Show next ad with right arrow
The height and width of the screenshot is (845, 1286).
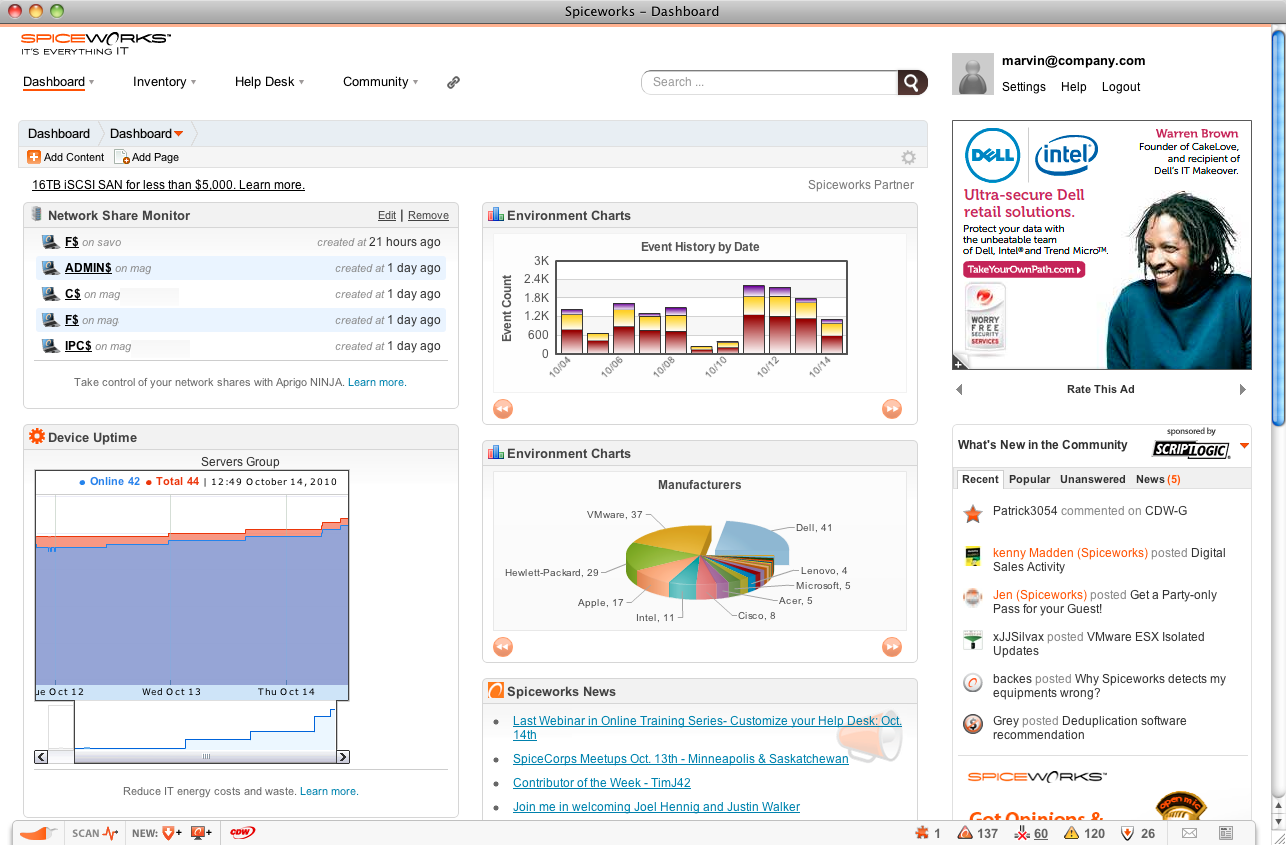(x=1243, y=390)
